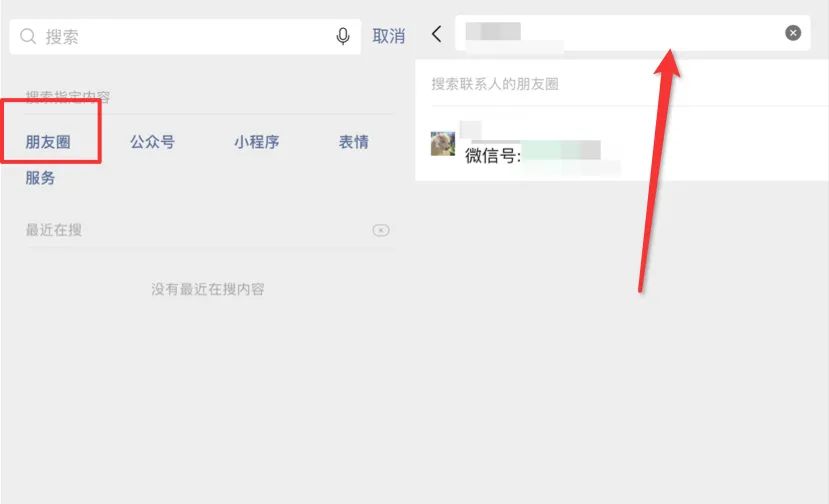Open the contact's avatar thumbnail

pyautogui.click(x=443, y=143)
